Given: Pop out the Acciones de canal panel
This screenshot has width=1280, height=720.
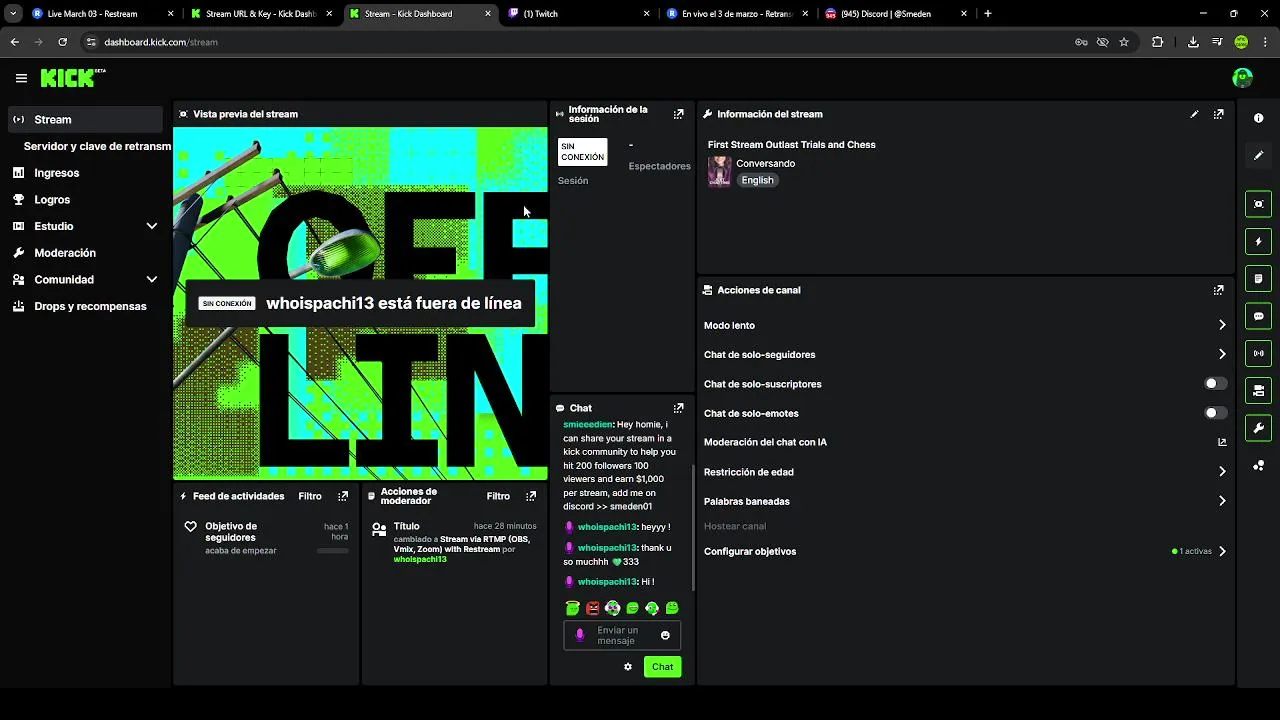Looking at the screenshot, I should coord(1218,290).
